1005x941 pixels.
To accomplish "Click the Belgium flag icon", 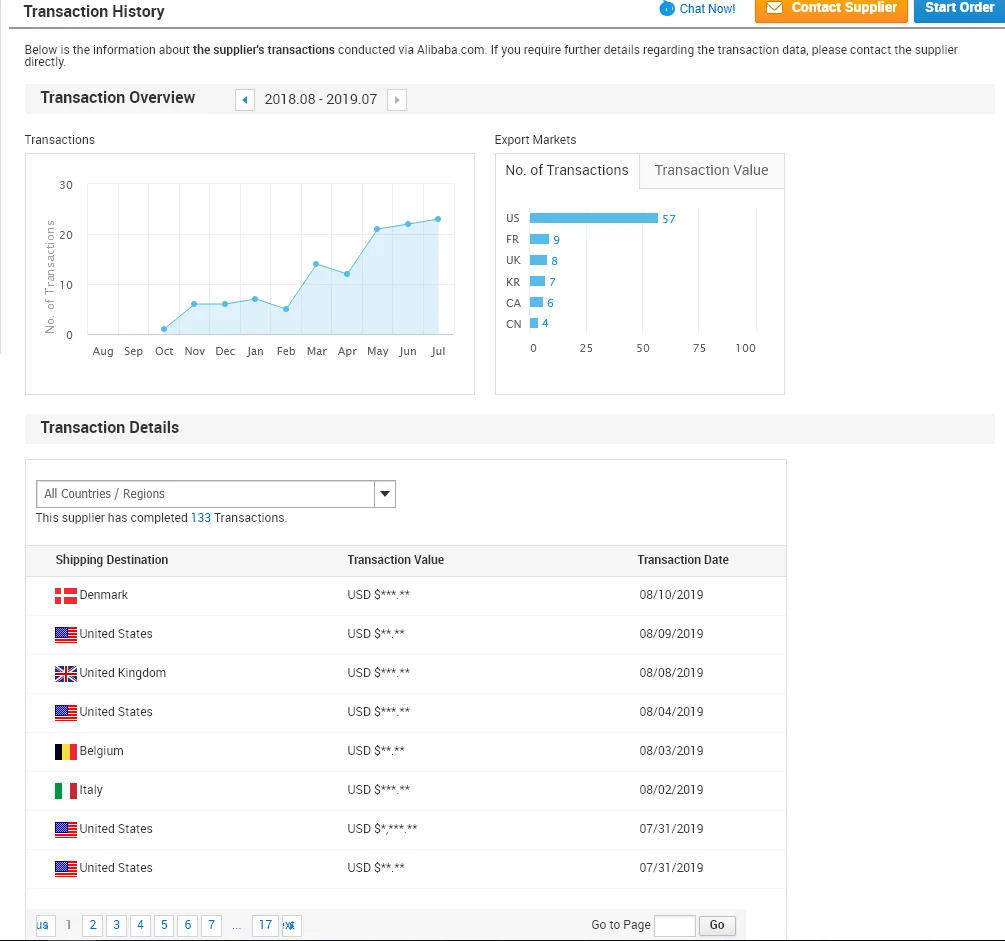I will pos(66,752).
